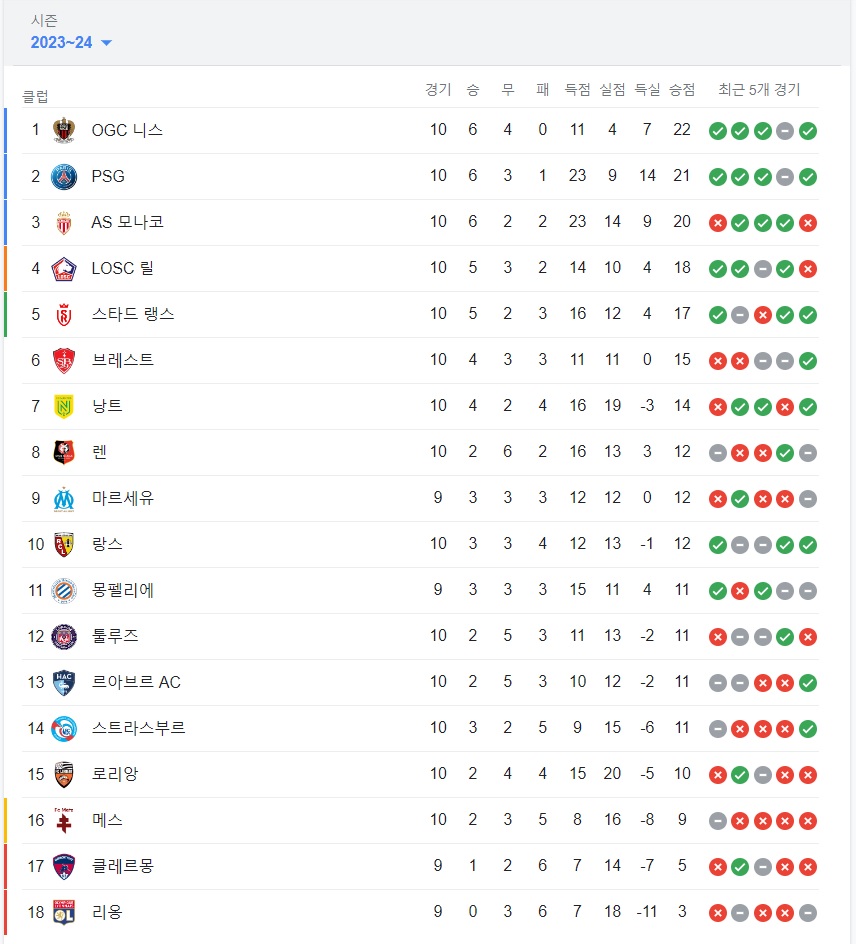The height and width of the screenshot is (944, 856).
Task: Click the 리옹 club badge
Action: (64, 913)
